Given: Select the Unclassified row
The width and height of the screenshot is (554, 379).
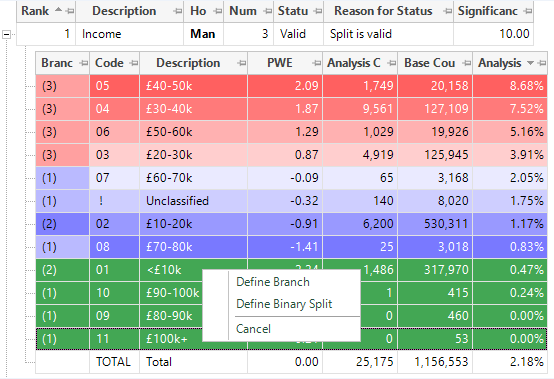Looking at the screenshot, I should tap(291, 201).
